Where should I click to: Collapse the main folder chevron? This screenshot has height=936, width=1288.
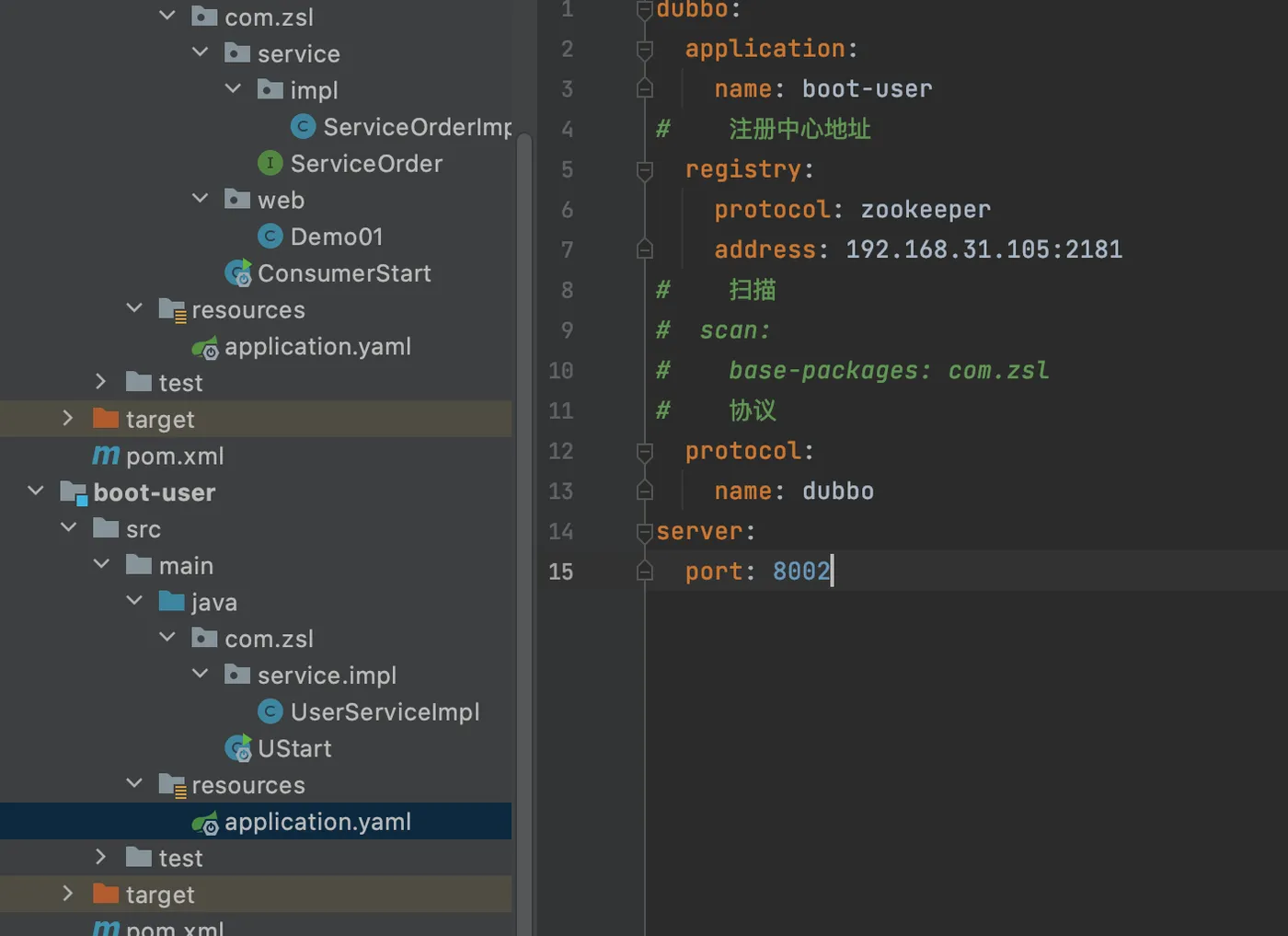101,564
